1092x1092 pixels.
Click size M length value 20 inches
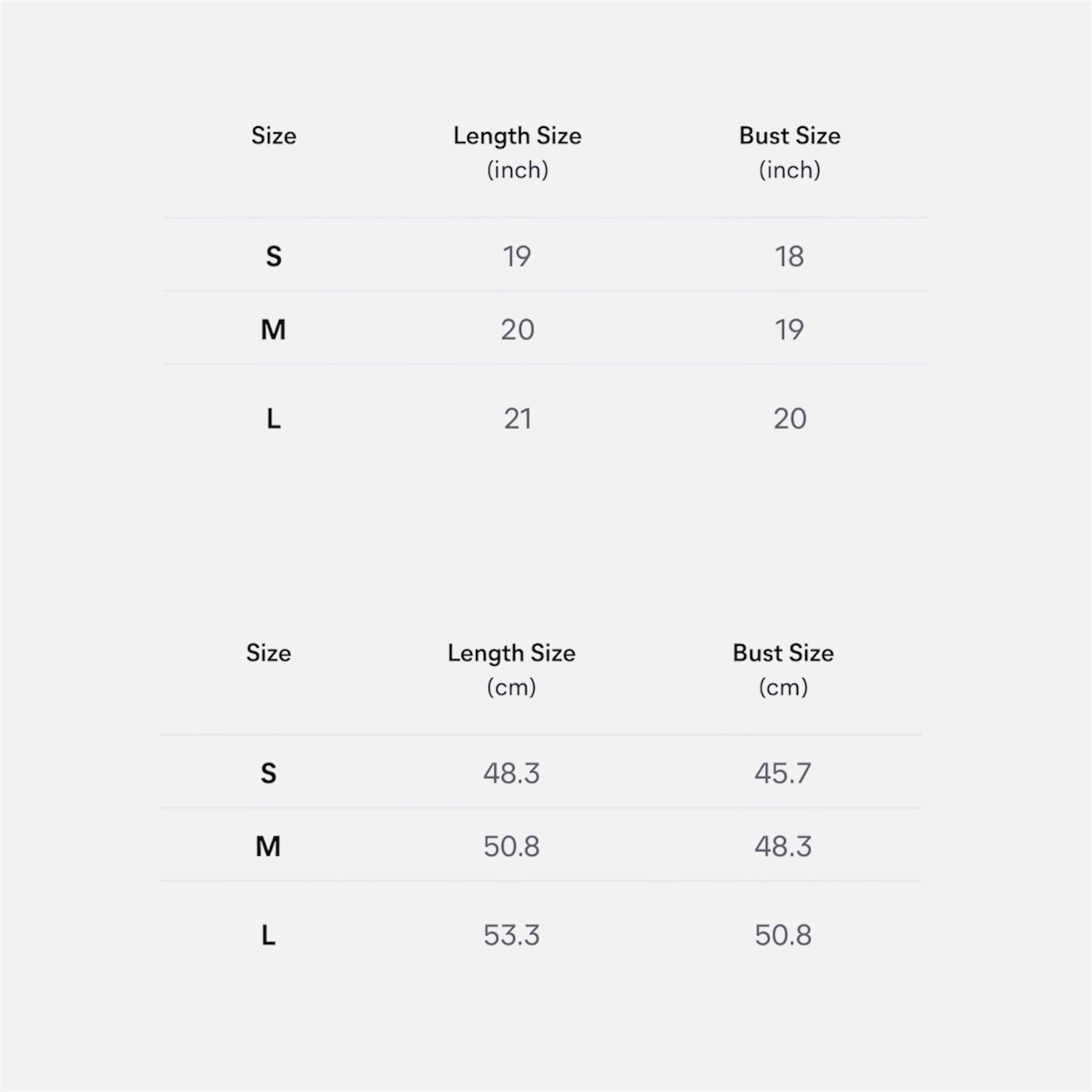[517, 330]
